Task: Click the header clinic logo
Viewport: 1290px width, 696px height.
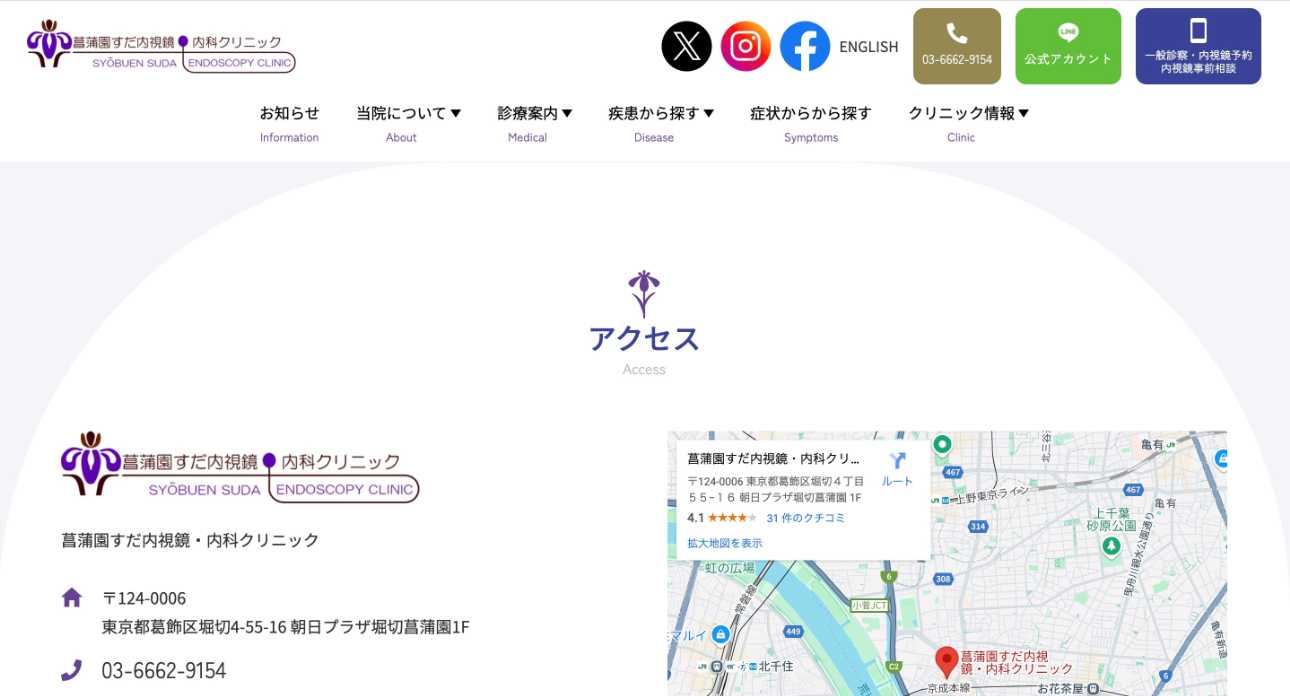Action: click(161, 46)
